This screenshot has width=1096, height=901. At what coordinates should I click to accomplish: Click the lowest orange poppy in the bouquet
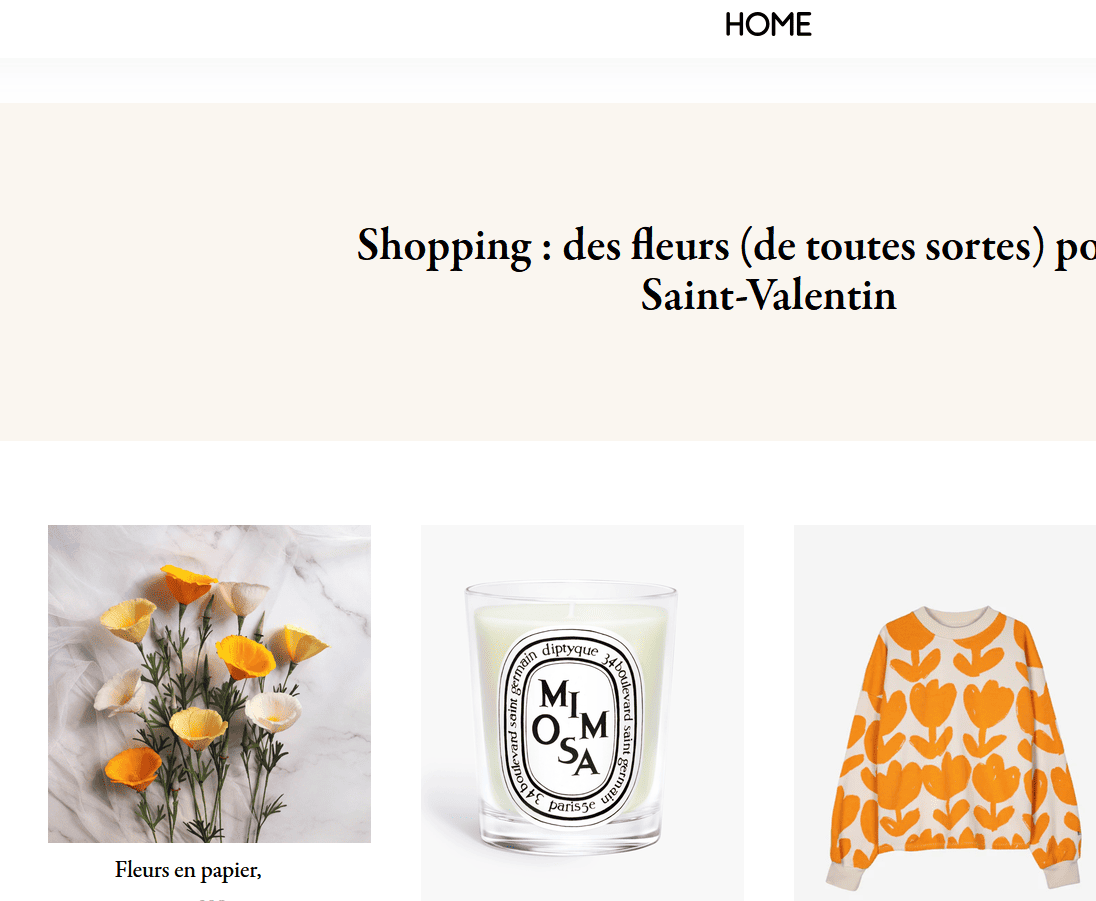[x=133, y=767]
